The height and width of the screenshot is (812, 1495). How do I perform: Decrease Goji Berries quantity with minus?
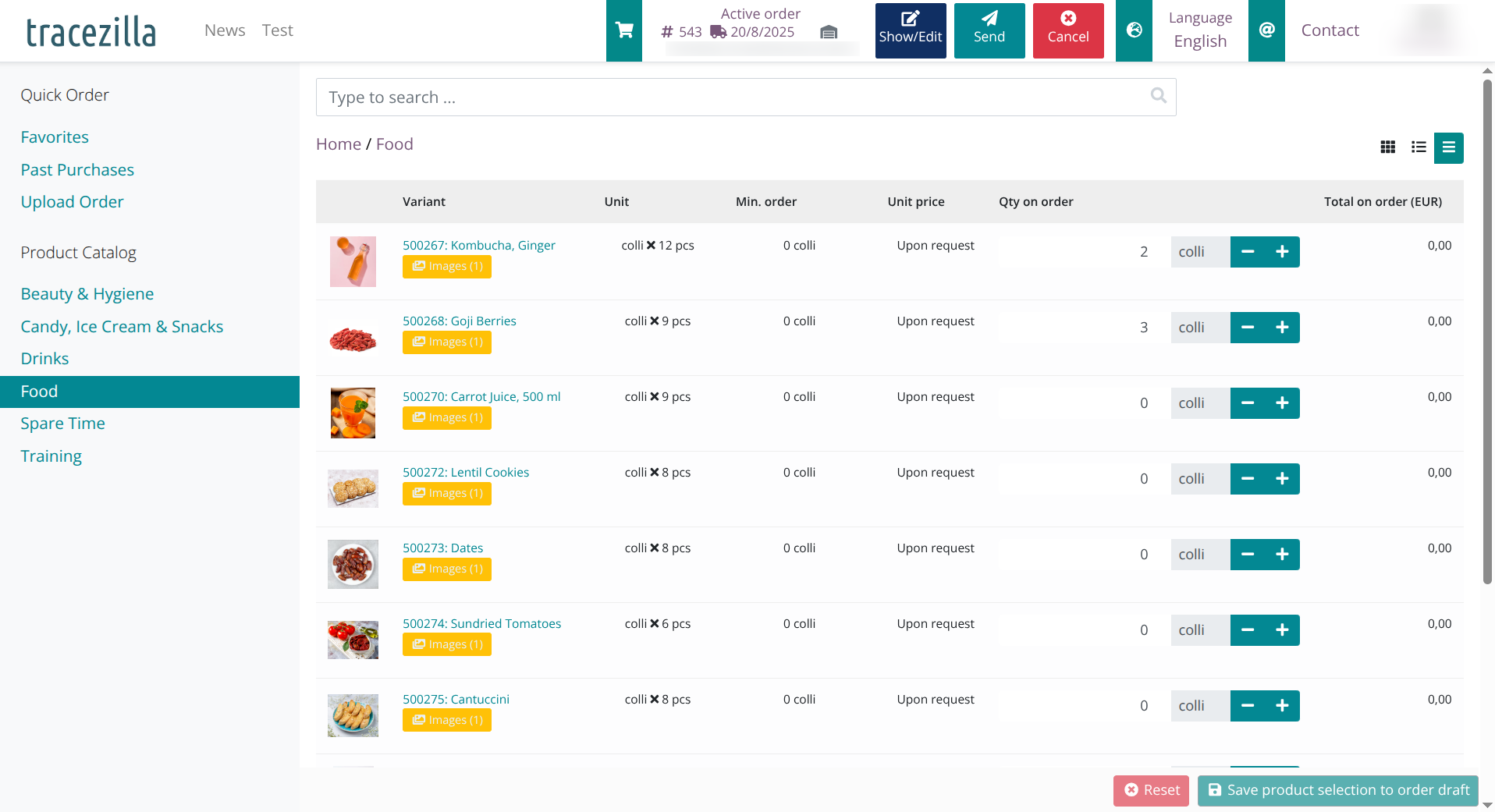click(x=1248, y=328)
